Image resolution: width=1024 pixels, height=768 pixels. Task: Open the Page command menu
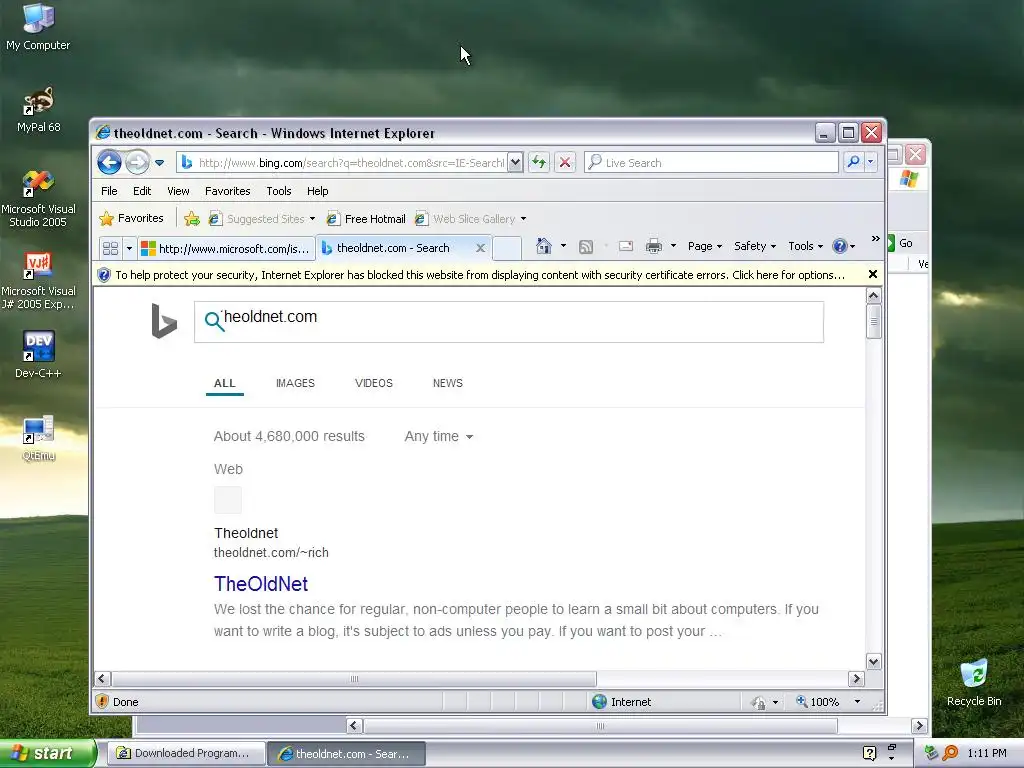(x=705, y=246)
